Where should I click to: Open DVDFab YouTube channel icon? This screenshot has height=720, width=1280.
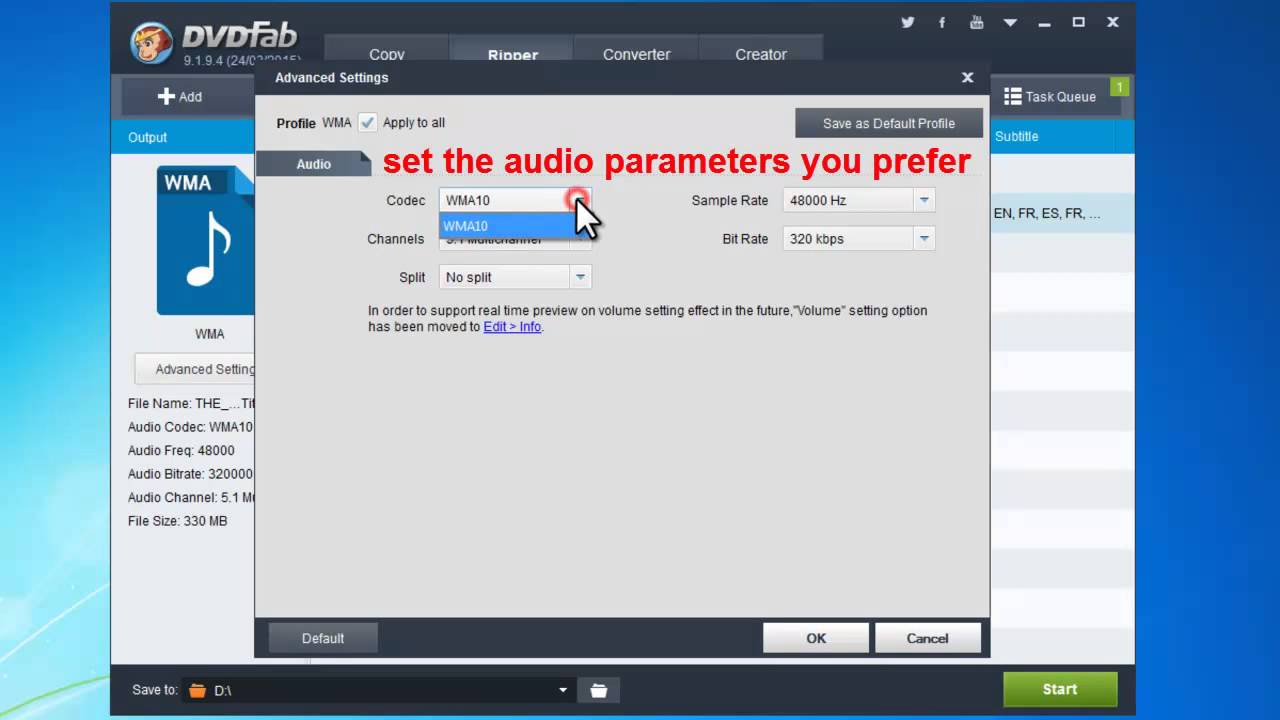tap(976, 22)
